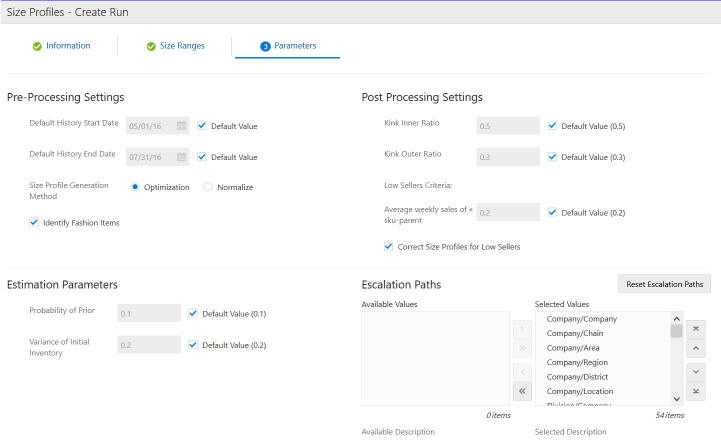Select the Optimization radio button

click(135, 187)
